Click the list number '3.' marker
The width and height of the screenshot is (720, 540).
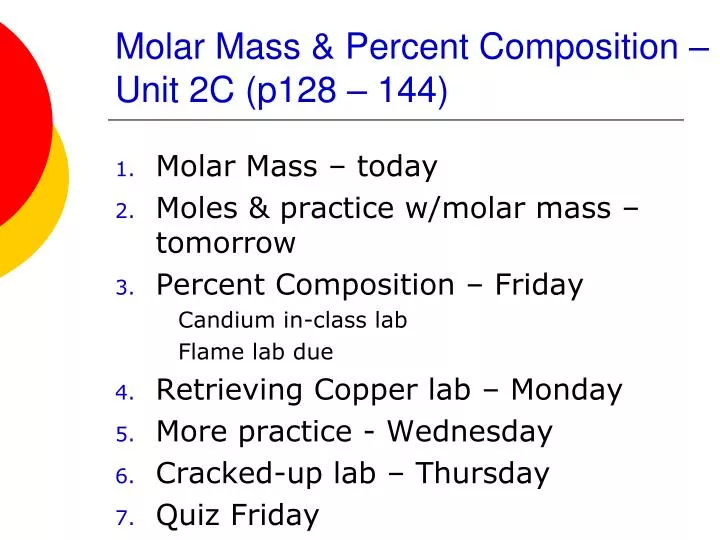tap(125, 288)
